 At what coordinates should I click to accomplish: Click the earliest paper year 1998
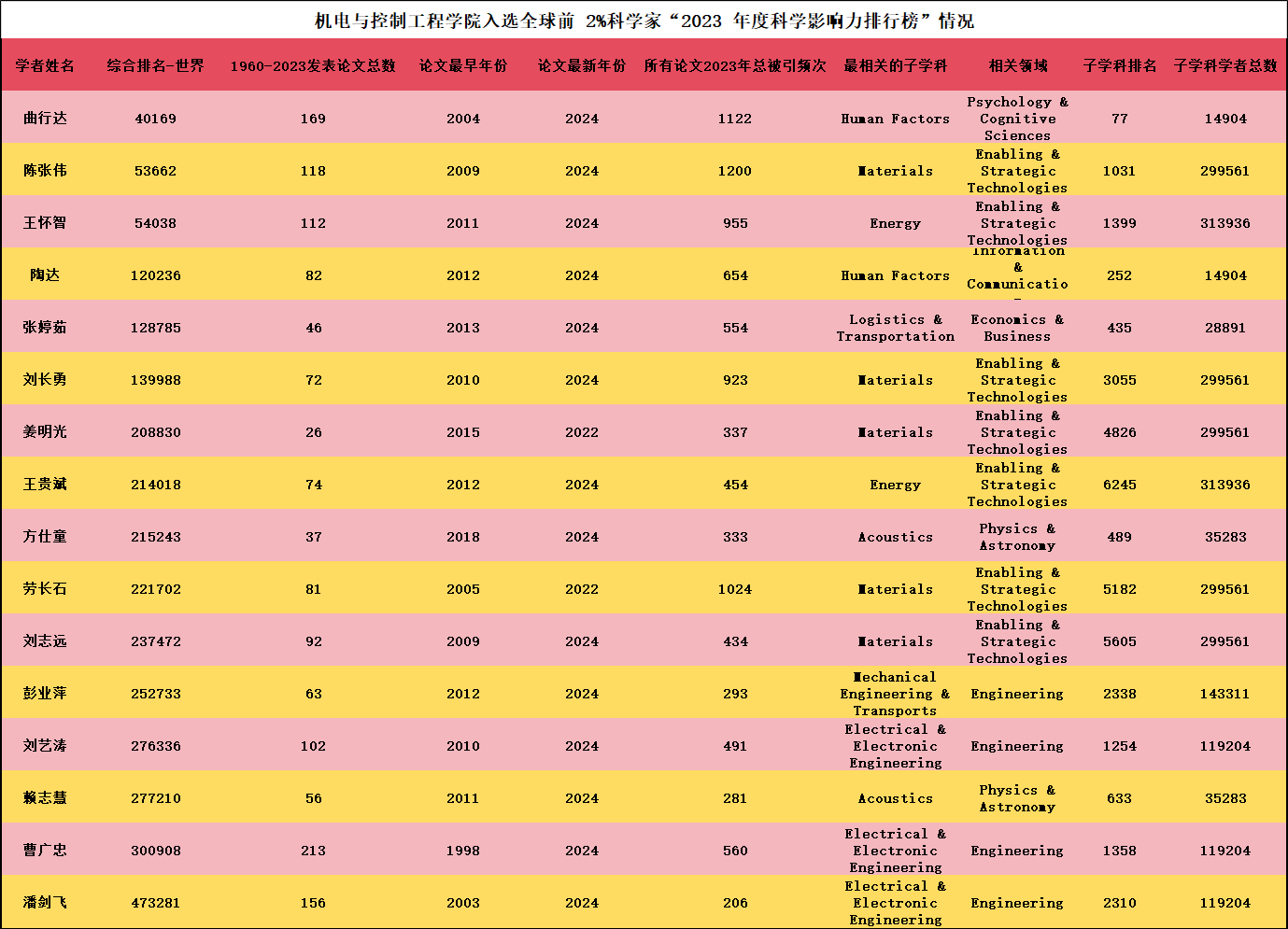462,851
